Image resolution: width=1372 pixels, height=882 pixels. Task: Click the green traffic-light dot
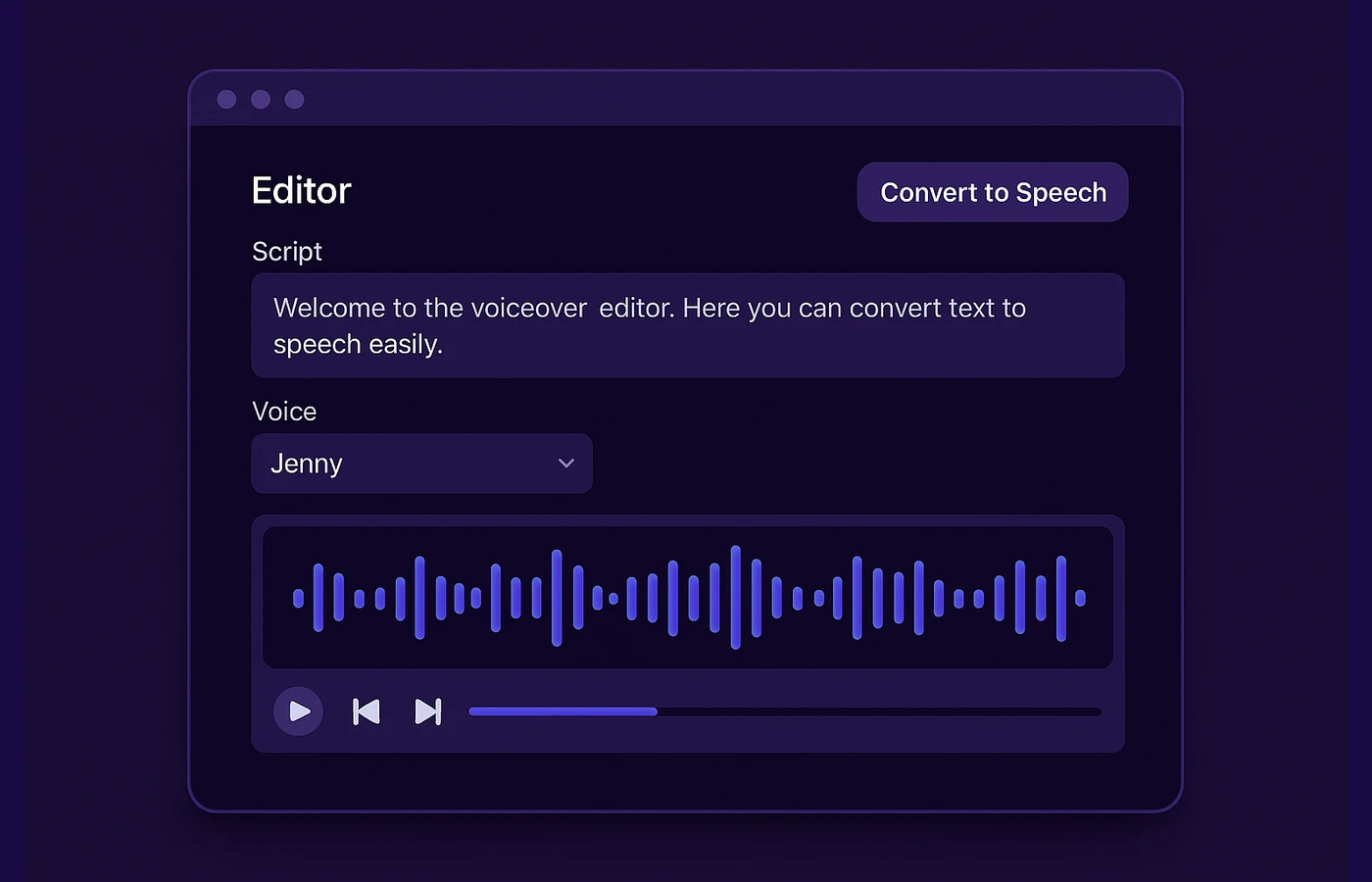[294, 99]
